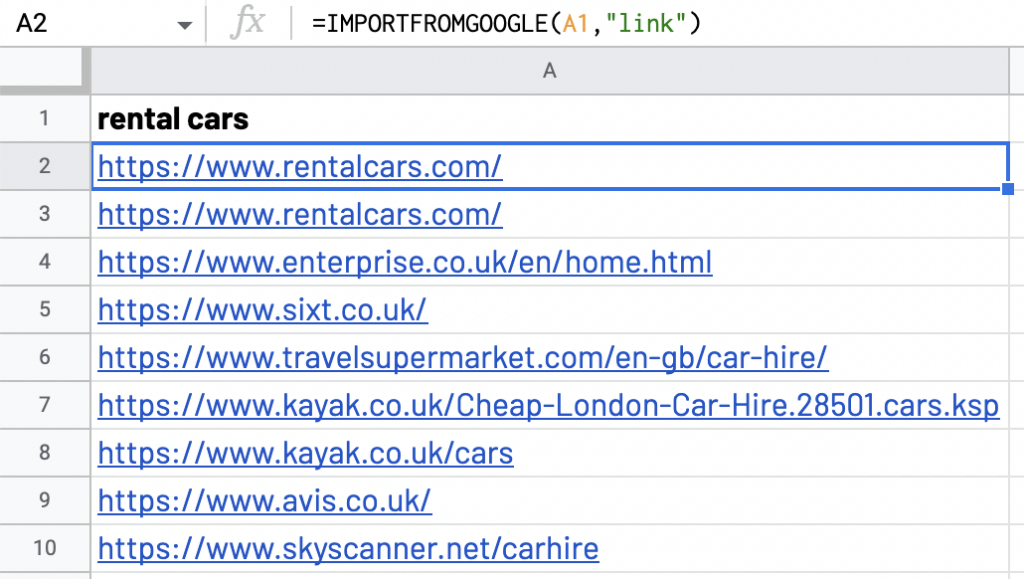Open the sixt.co.uk link
The width and height of the screenshot is (1024, 579).
262,310
